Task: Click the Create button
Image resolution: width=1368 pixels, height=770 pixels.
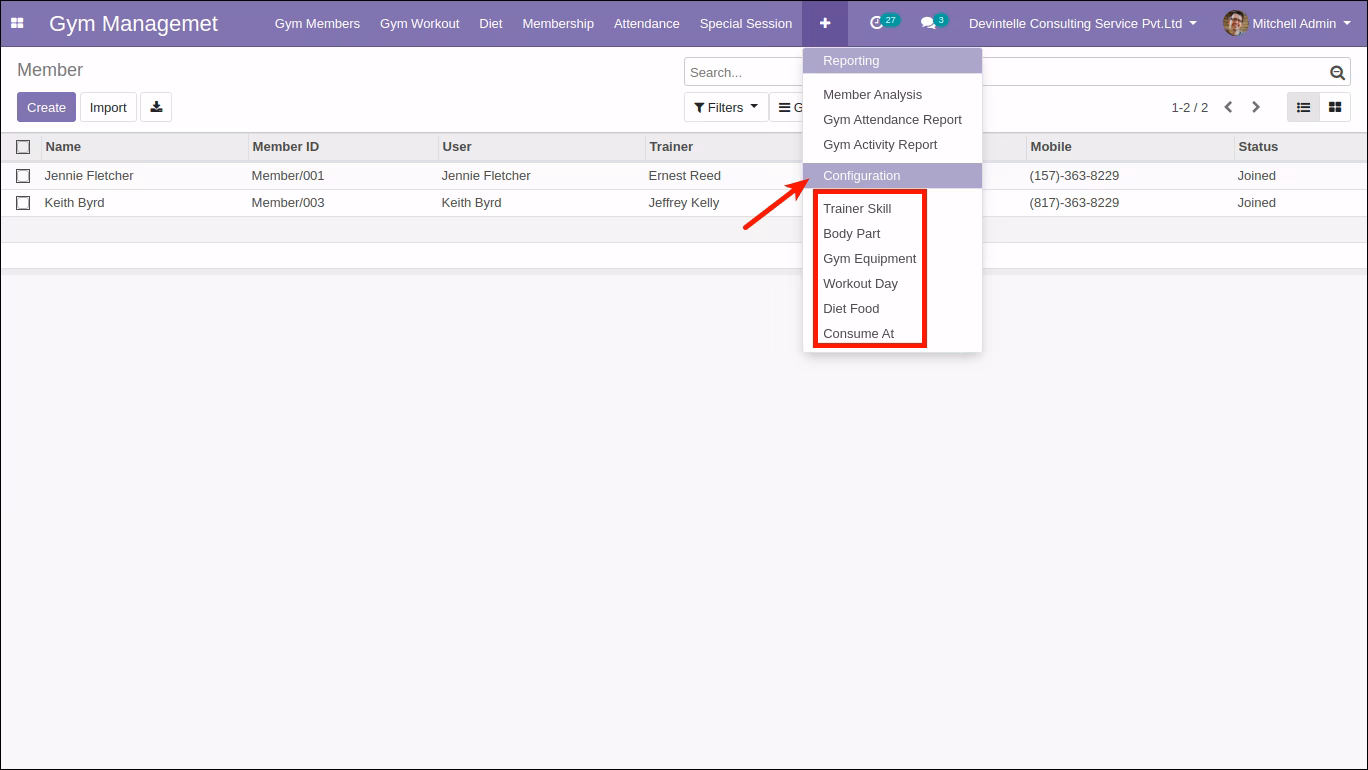Action: (x=46, y=107)
